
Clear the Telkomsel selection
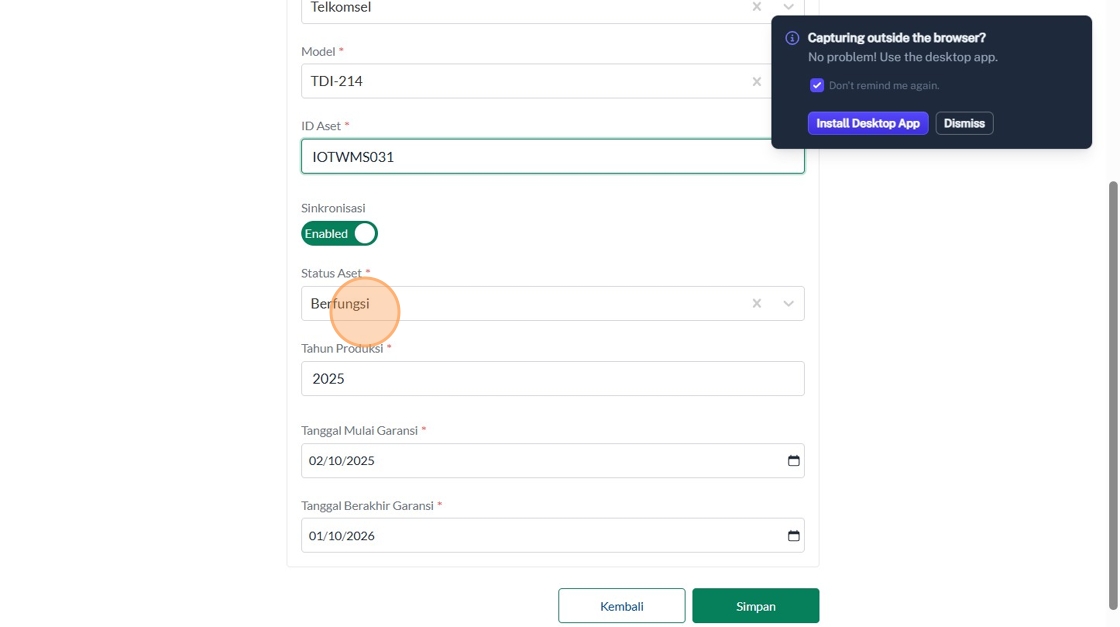pyautogui.click(x=757, y=7)
